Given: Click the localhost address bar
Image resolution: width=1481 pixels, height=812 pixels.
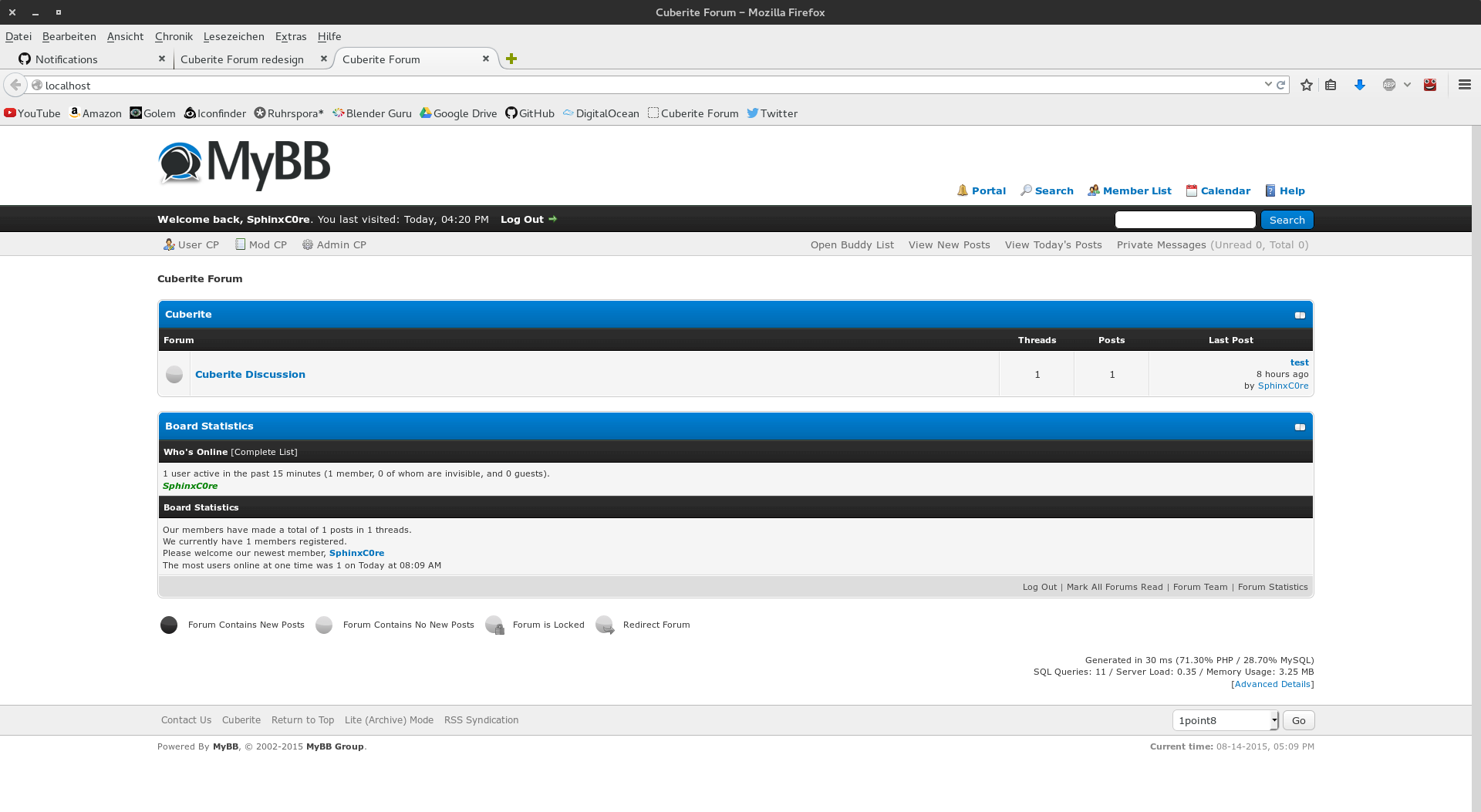Looking at the screenshot, I should click(648, 85).
